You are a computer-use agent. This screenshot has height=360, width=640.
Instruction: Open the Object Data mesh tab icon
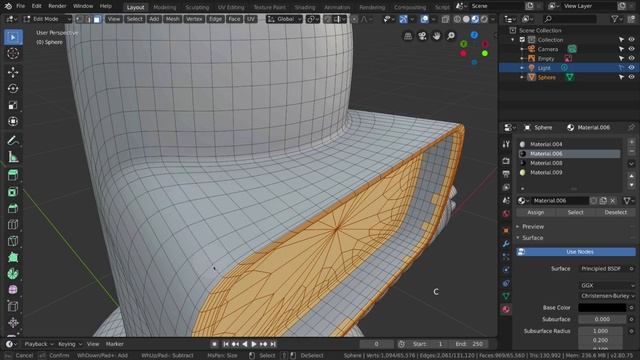[x=506, y=296]
